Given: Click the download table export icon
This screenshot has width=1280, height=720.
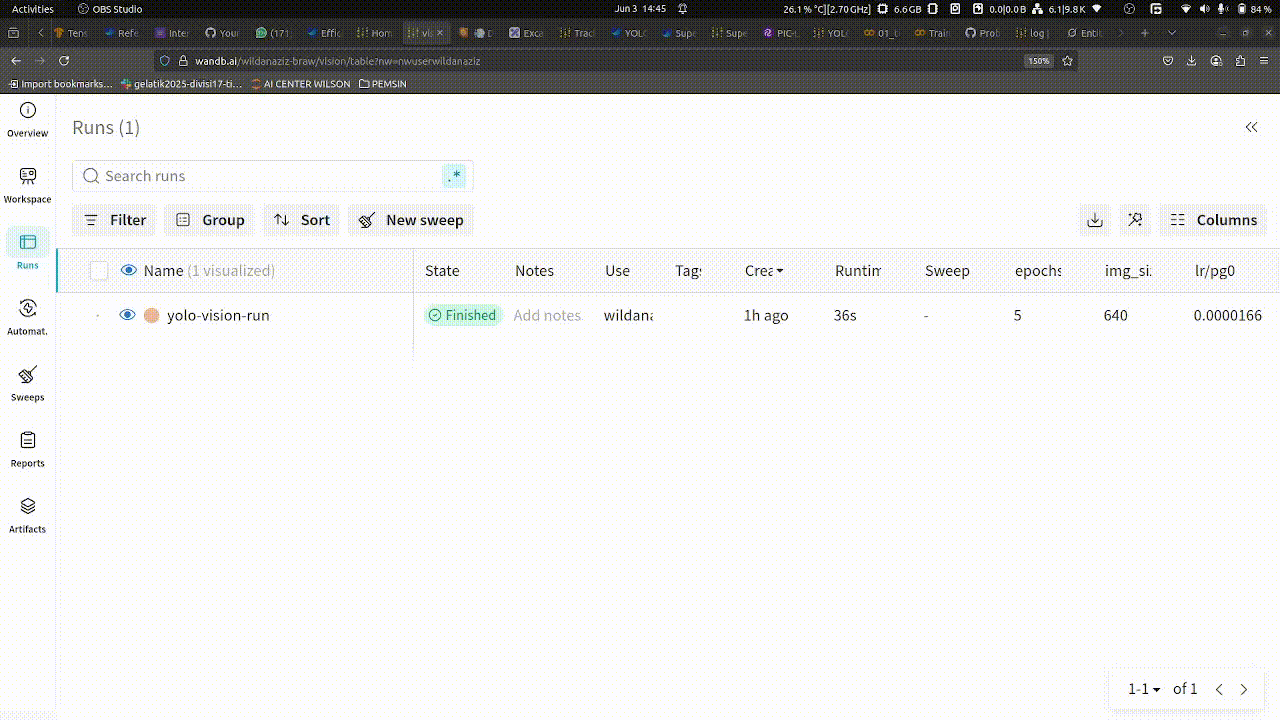Looking at the screenshot, I should (1095, 220).
